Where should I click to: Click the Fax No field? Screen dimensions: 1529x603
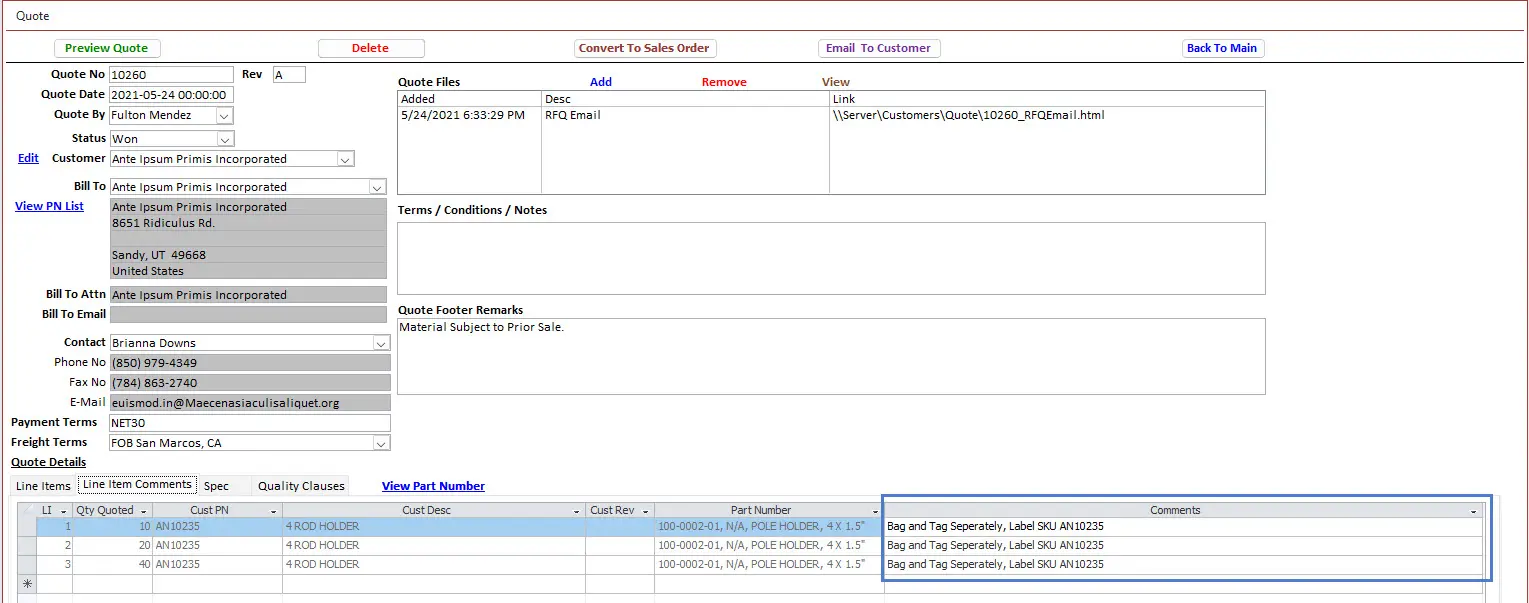tap(250, 383)
